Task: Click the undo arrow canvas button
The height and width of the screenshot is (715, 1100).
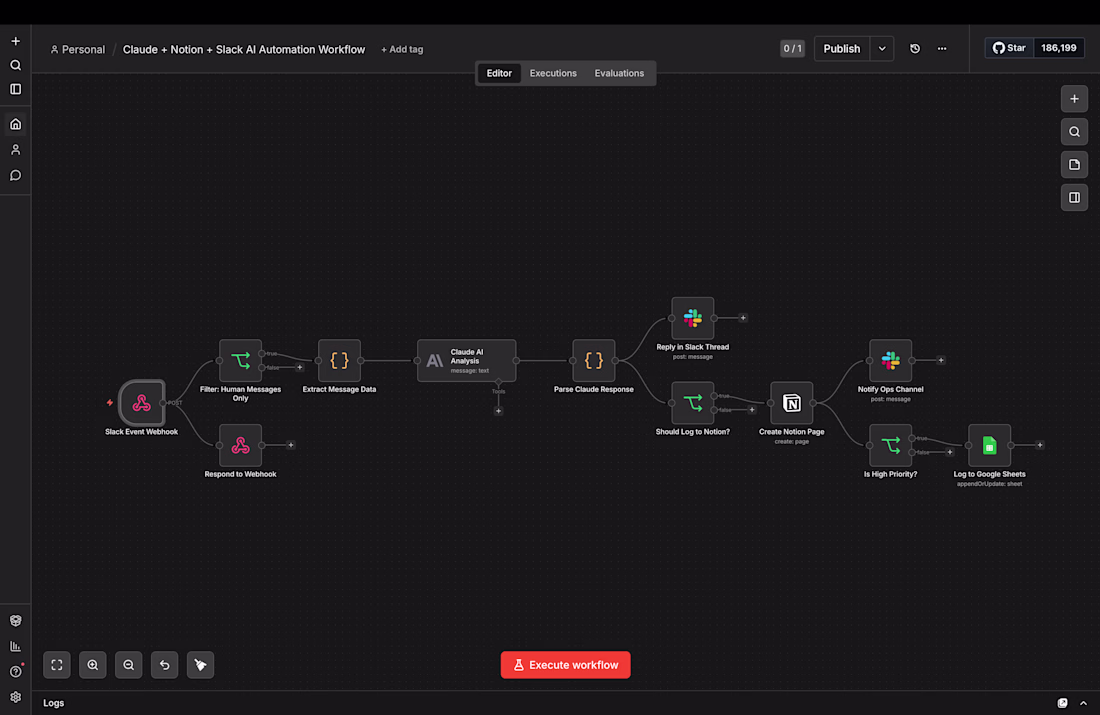Action: coord(164,664)
